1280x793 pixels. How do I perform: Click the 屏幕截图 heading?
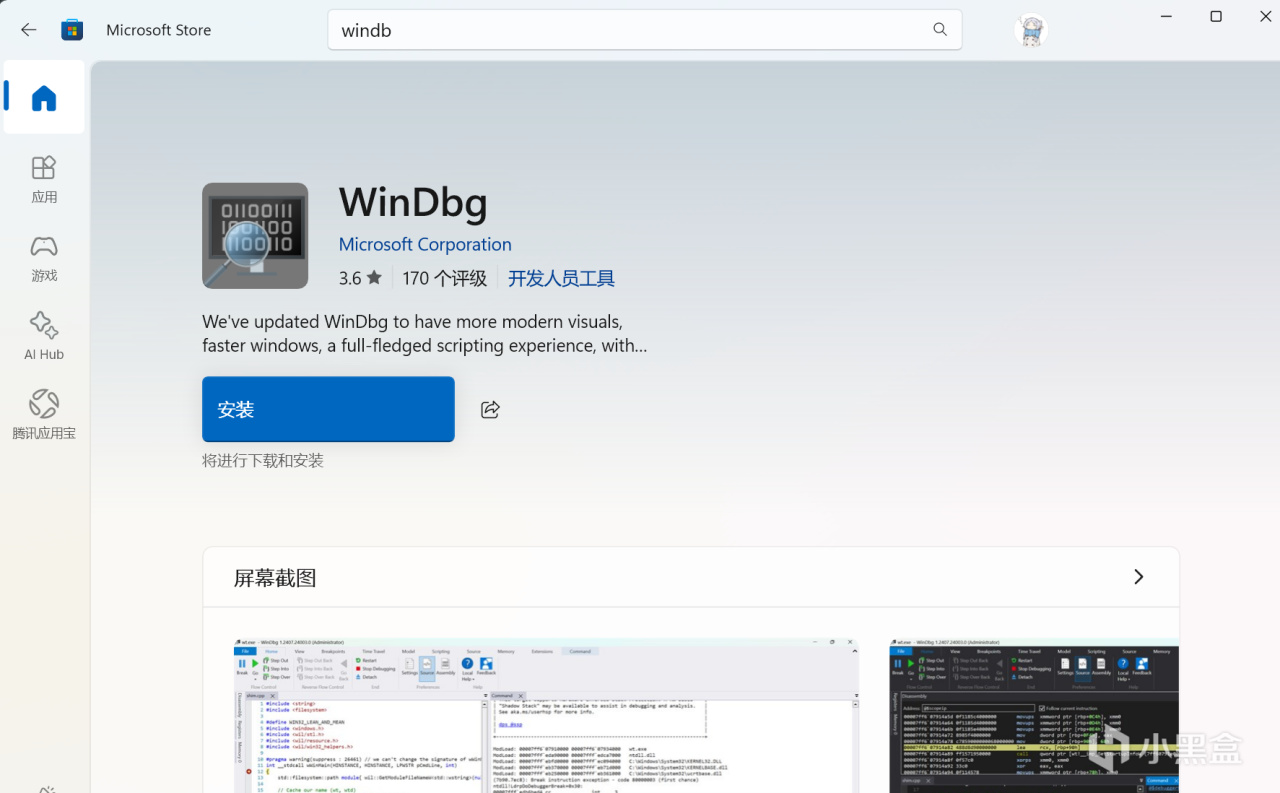pyautogui.click(x=275, y=578)
